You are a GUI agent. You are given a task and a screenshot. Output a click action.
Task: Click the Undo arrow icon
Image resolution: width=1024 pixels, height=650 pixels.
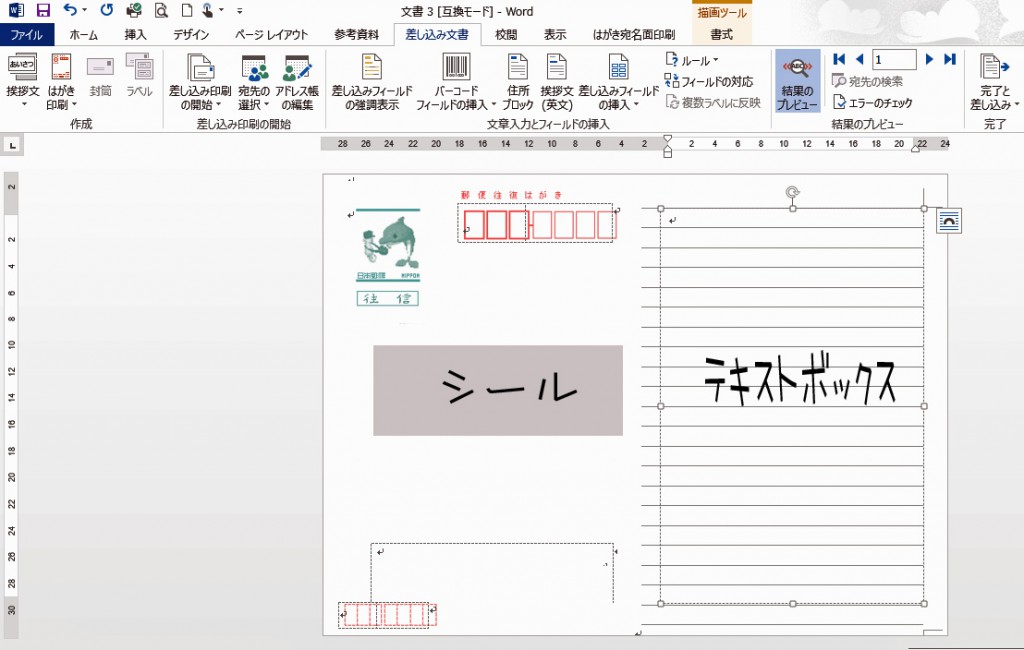(x=69, y=11)
